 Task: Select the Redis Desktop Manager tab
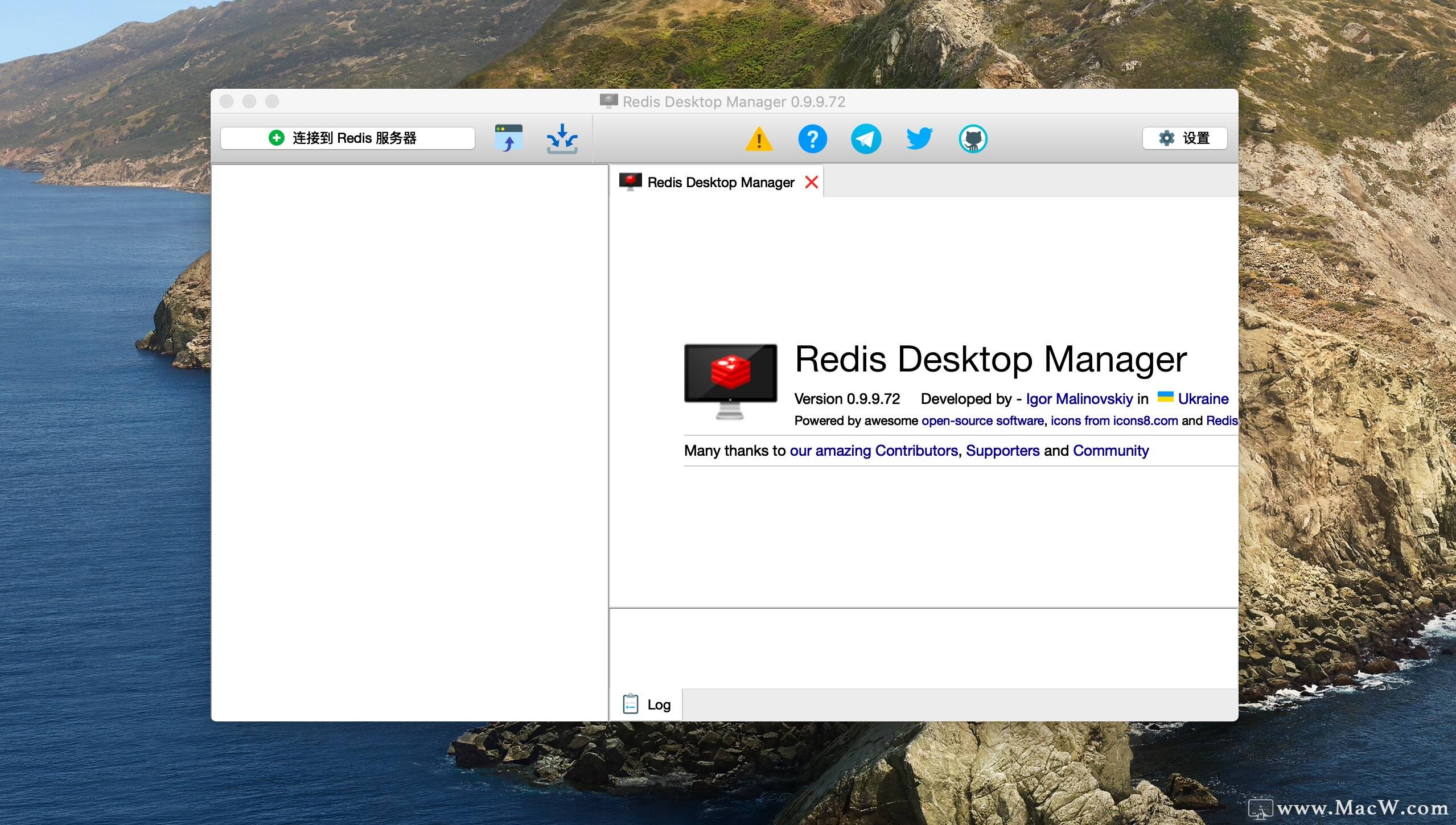[x=720, y=181]
